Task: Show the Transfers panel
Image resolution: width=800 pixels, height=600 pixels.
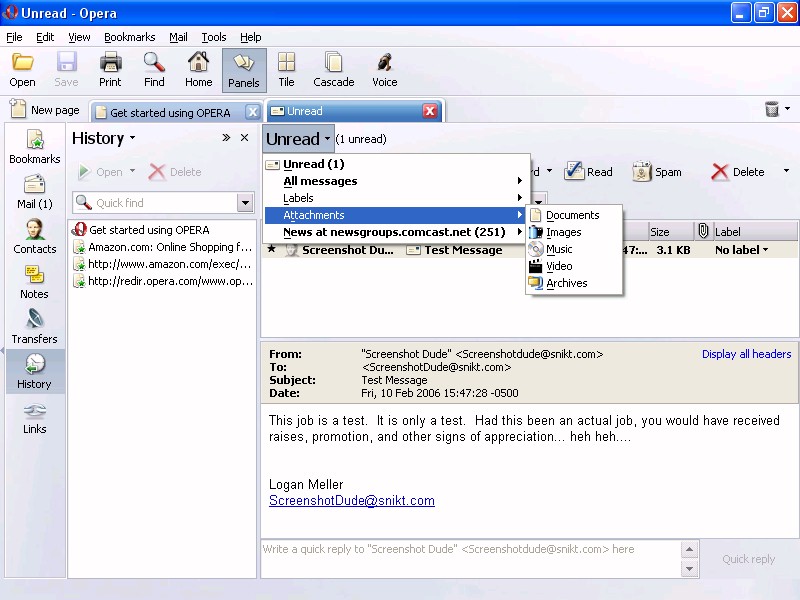Action: point(34,326)
